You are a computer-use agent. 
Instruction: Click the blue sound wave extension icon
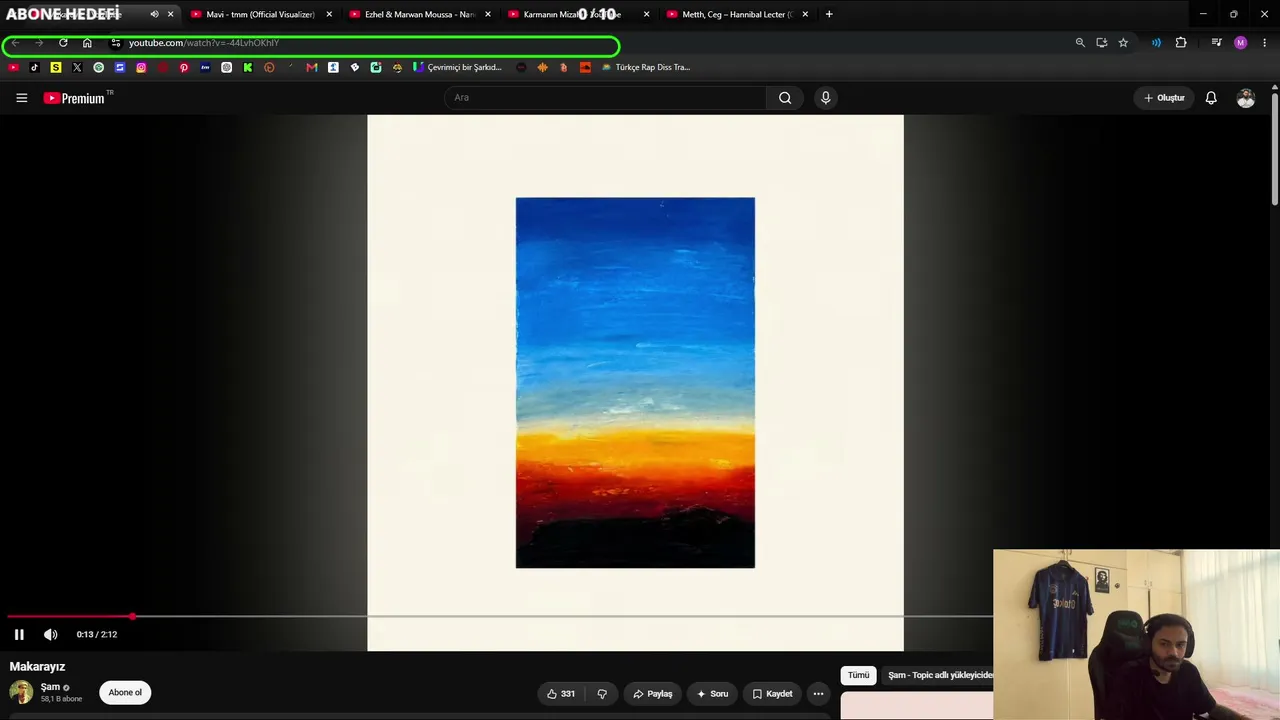click(x=1156, y=43)
